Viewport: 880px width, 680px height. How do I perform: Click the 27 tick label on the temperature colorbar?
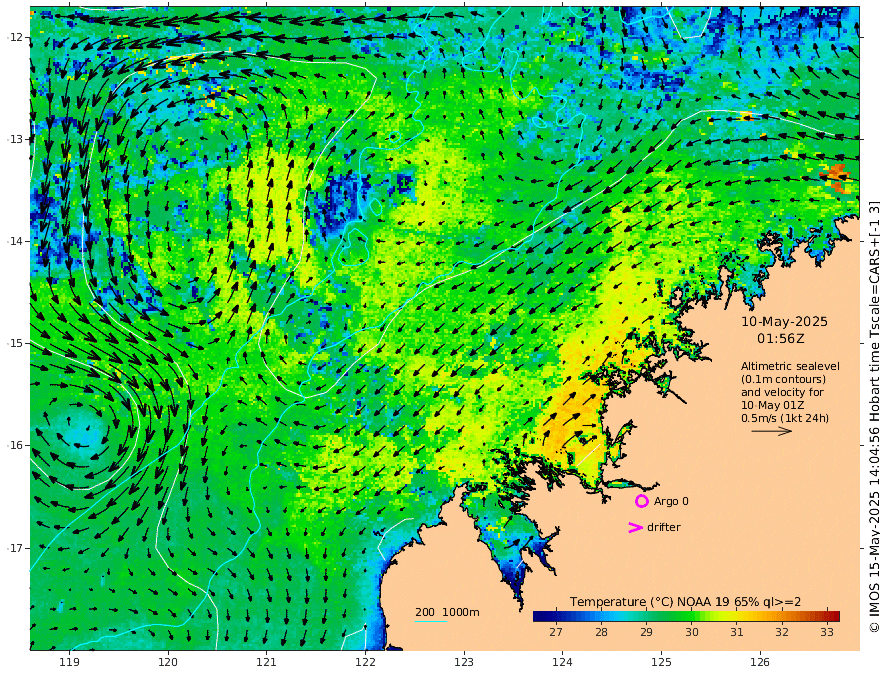[x=556, y=632]
